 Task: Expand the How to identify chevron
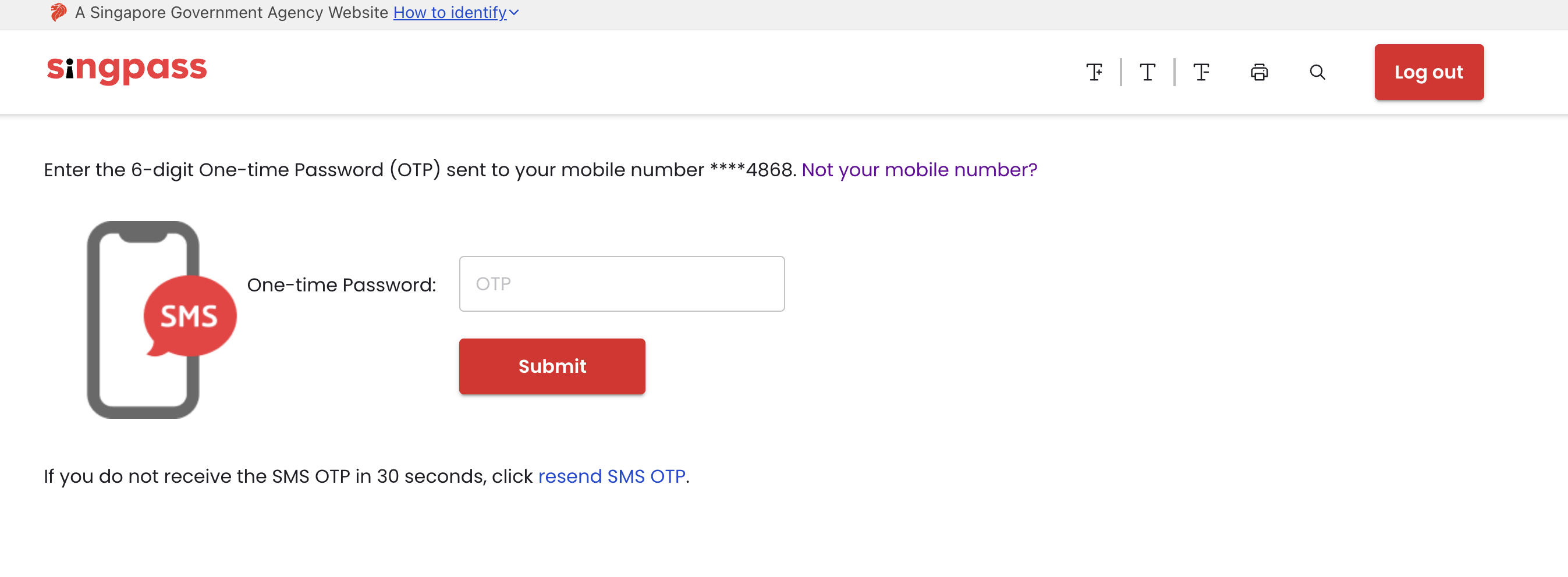515,13
